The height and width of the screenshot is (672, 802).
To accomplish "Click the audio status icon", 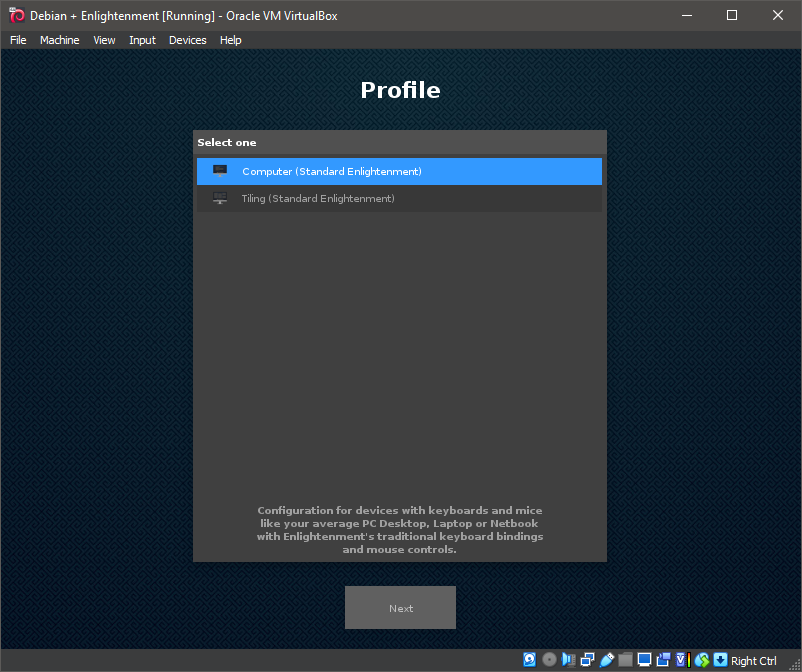I will tap(568, 660).
